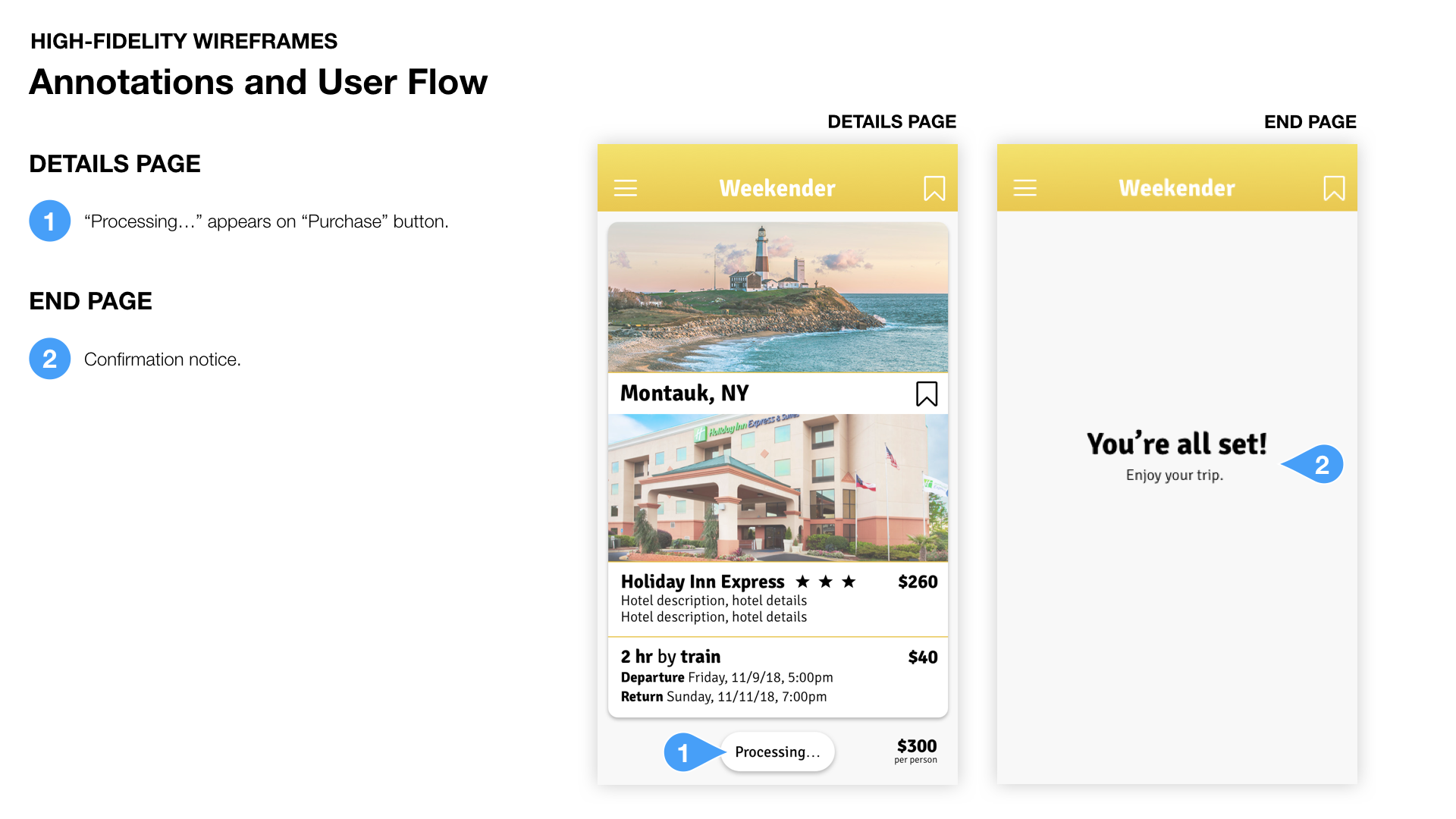Toggle annotation marker 1 beside the Processing note
The image size is (1456, 819).
click(49, 221)
